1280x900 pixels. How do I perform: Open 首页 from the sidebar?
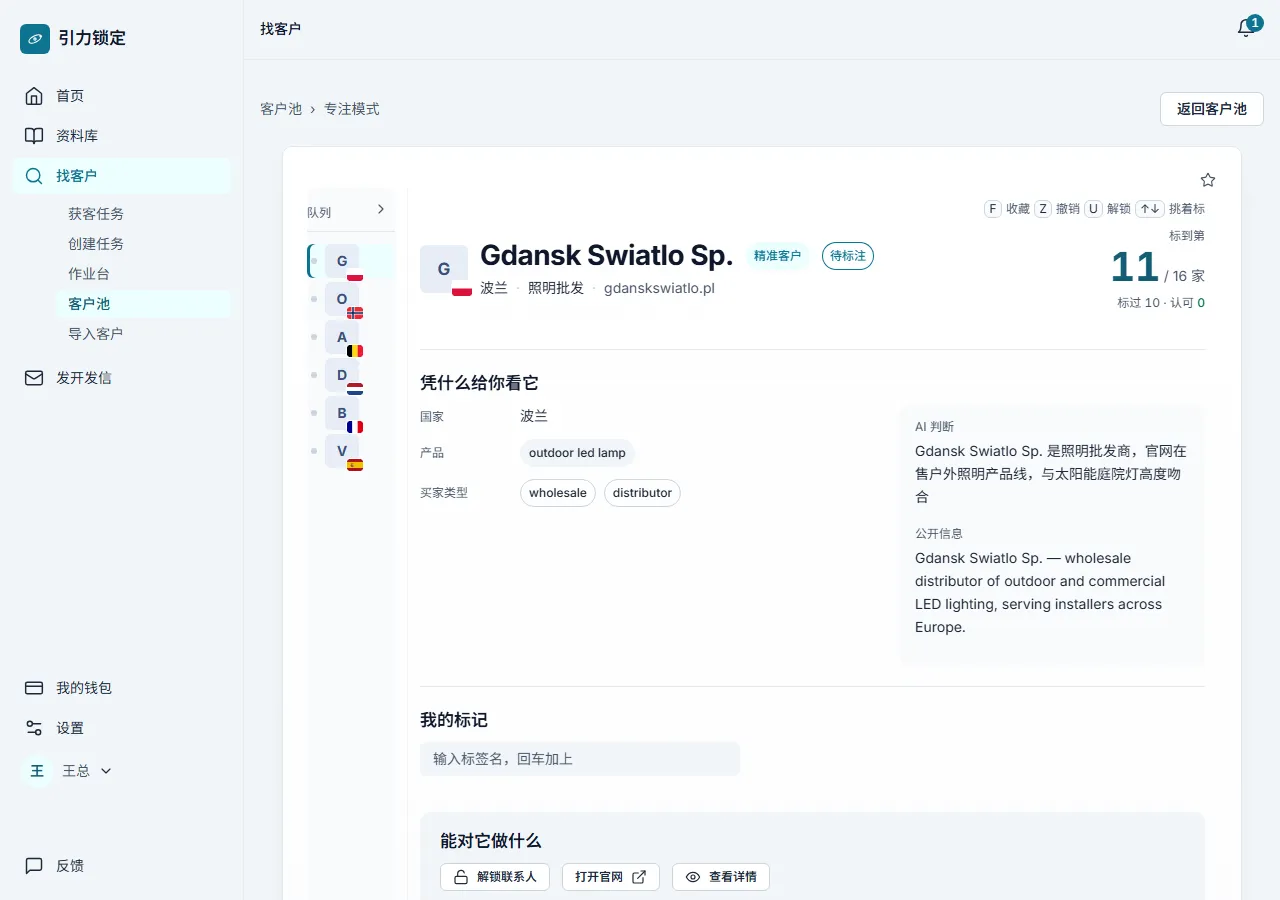click(122, 96)
